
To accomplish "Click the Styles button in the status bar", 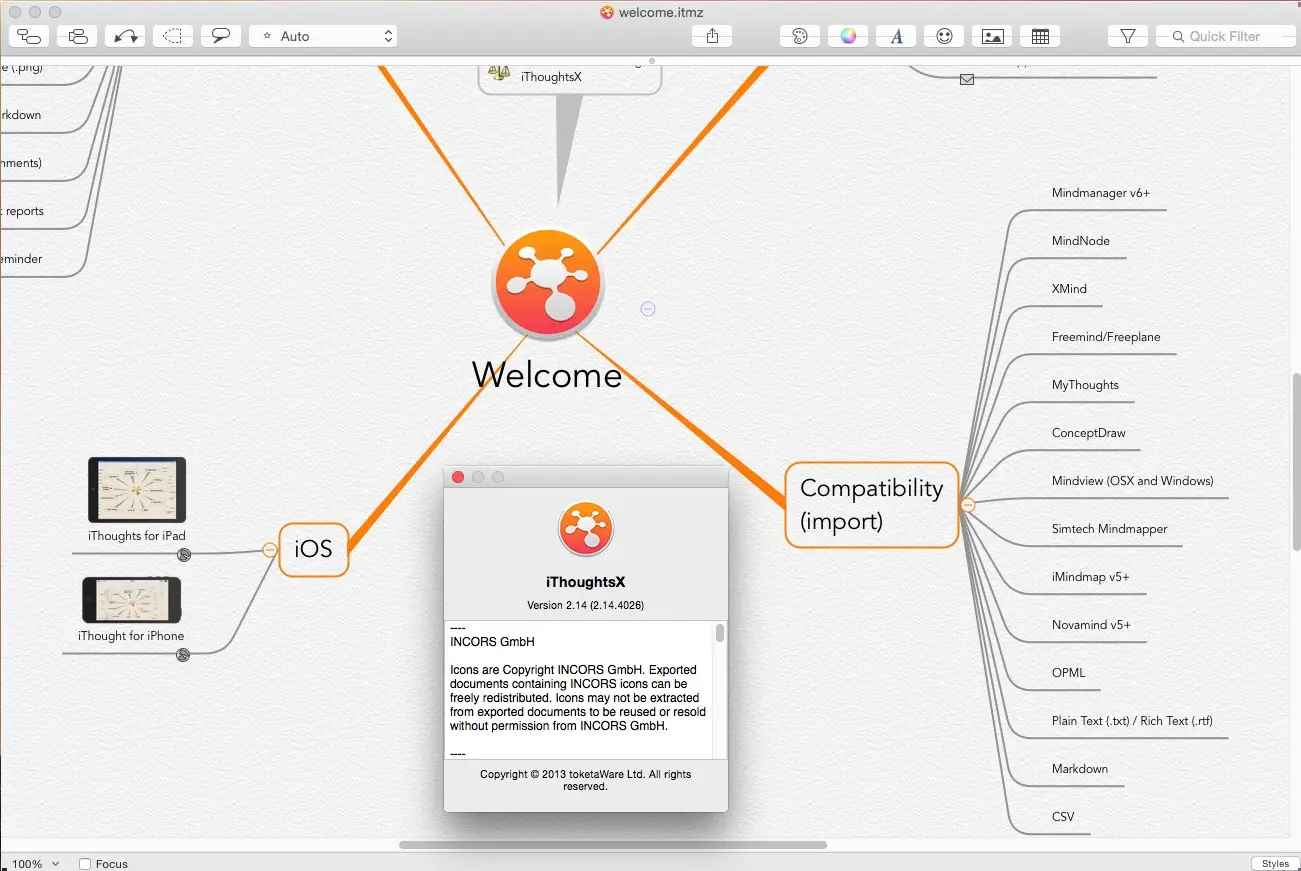I will (1275, 864).
